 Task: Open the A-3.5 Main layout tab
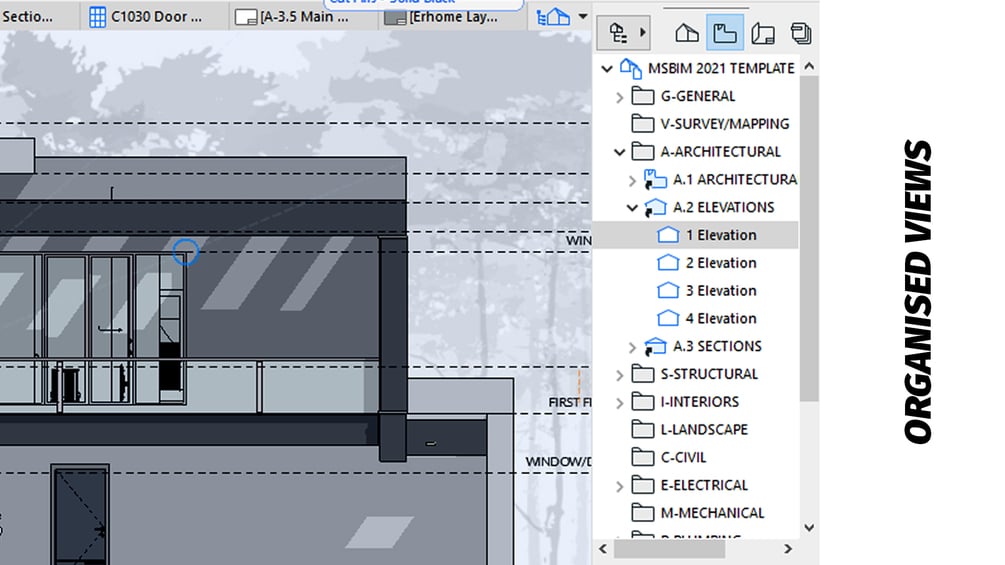point(303,17)
